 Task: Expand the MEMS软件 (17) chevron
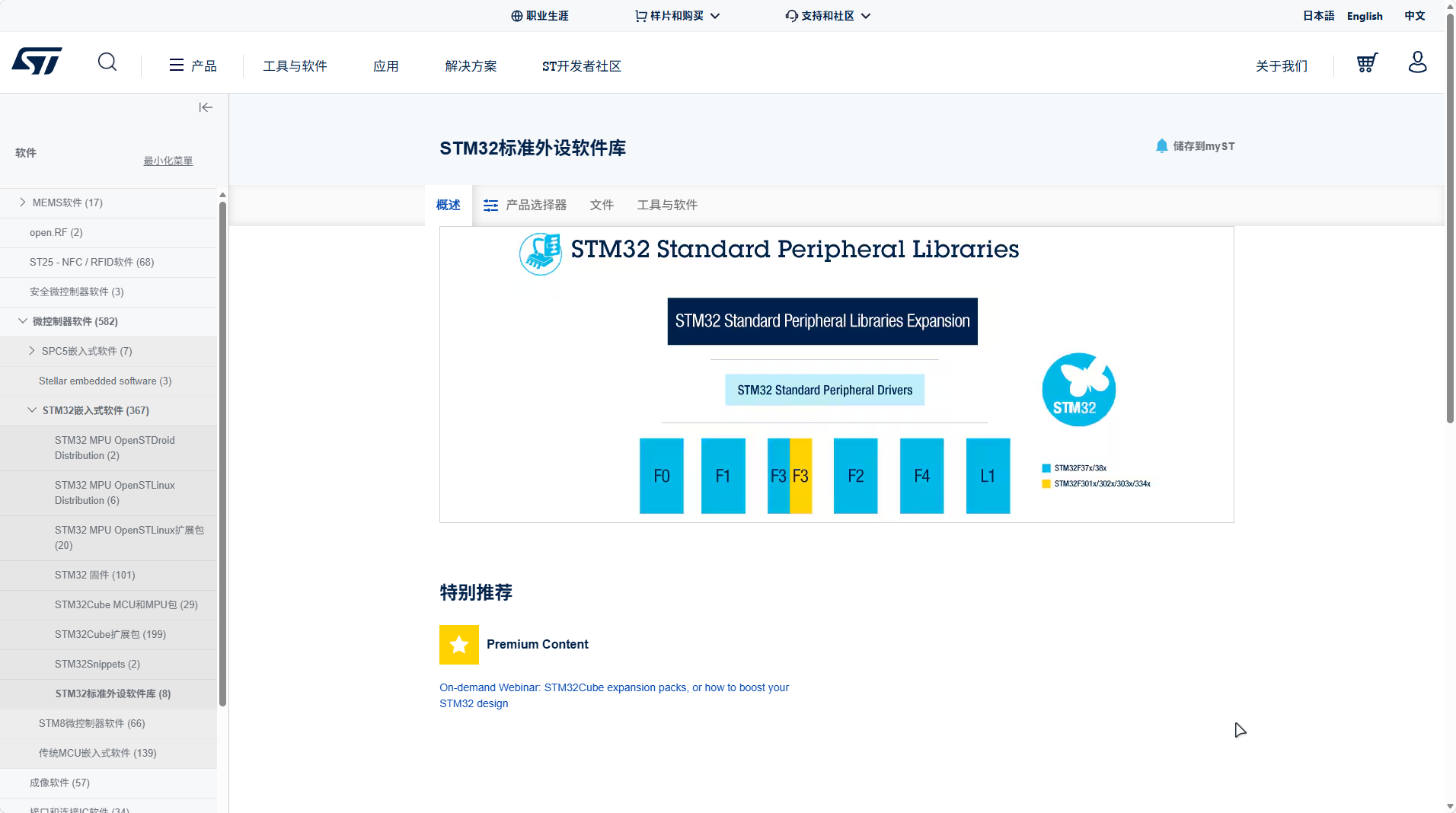coord(22,202)
